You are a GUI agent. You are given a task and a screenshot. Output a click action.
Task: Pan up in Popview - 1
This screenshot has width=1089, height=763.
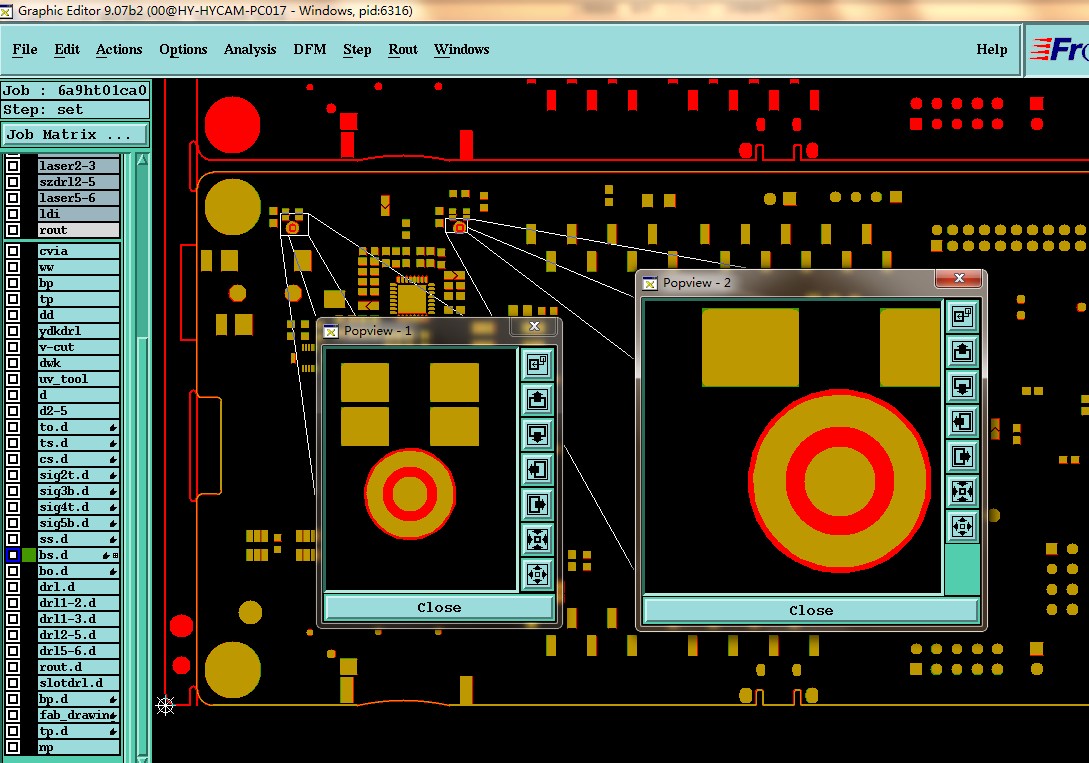pos(538,399)
